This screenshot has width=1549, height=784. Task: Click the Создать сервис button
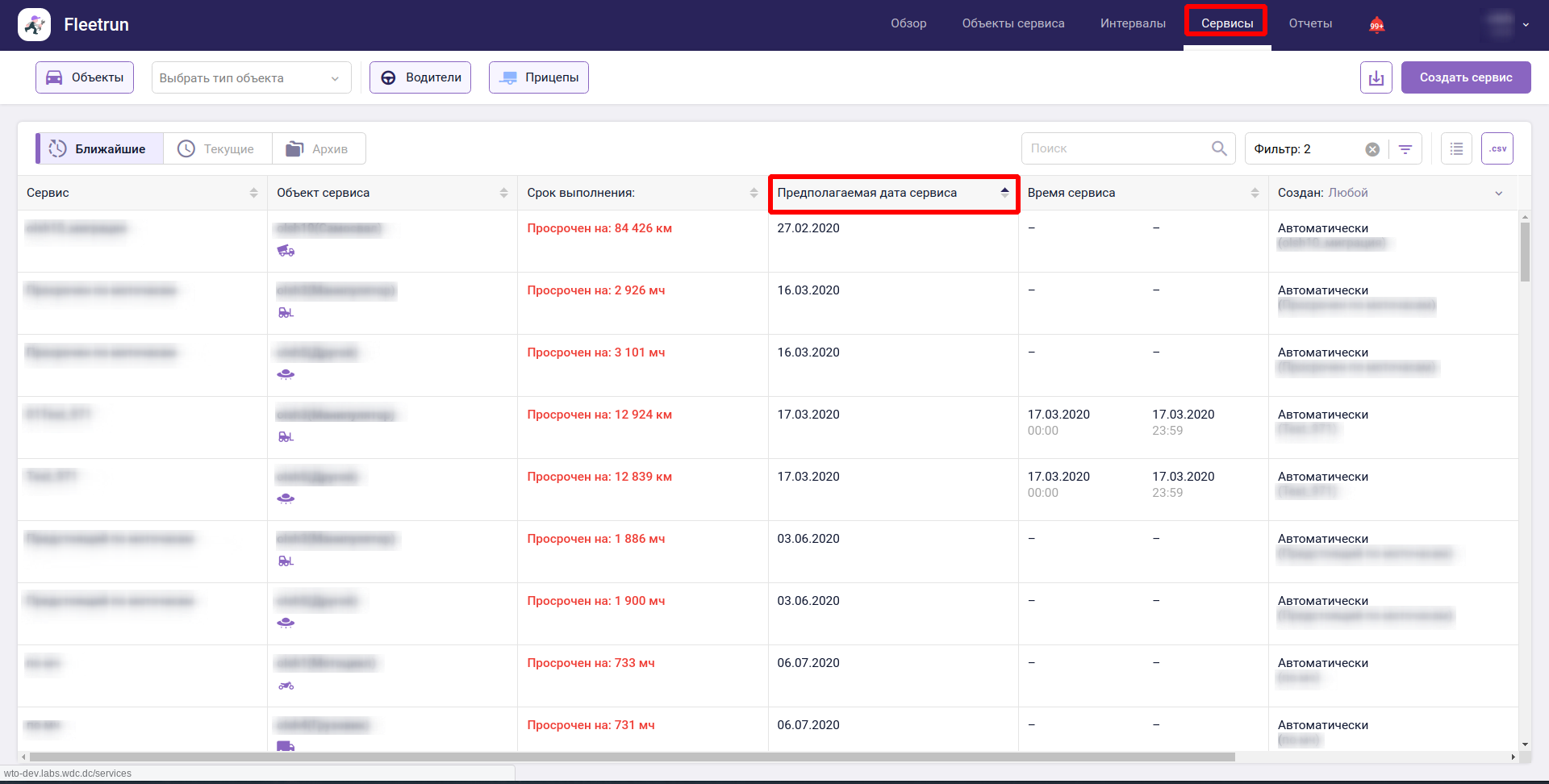click(1465, 77)
